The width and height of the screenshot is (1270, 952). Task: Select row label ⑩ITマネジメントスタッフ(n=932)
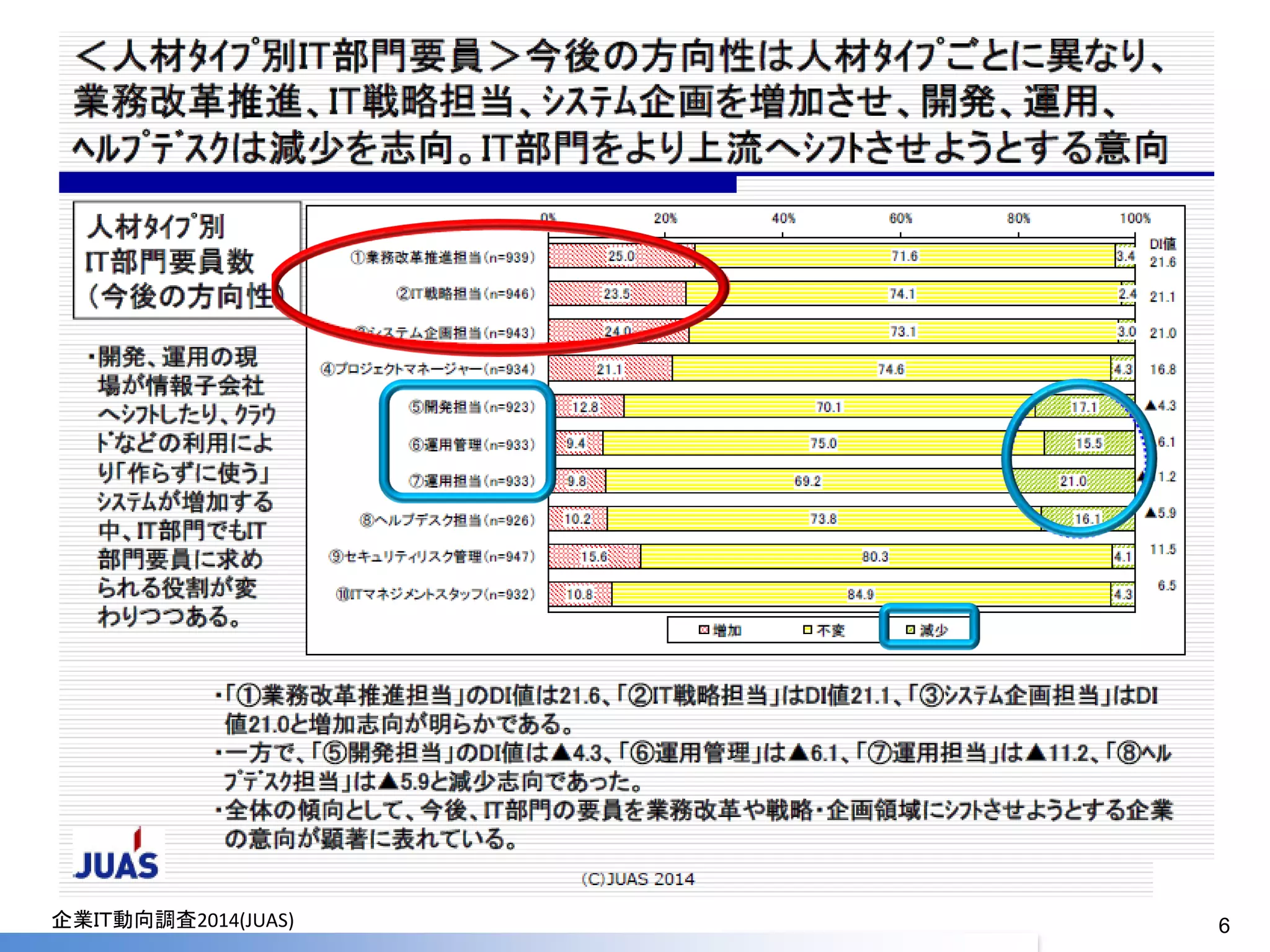[435, 594]
